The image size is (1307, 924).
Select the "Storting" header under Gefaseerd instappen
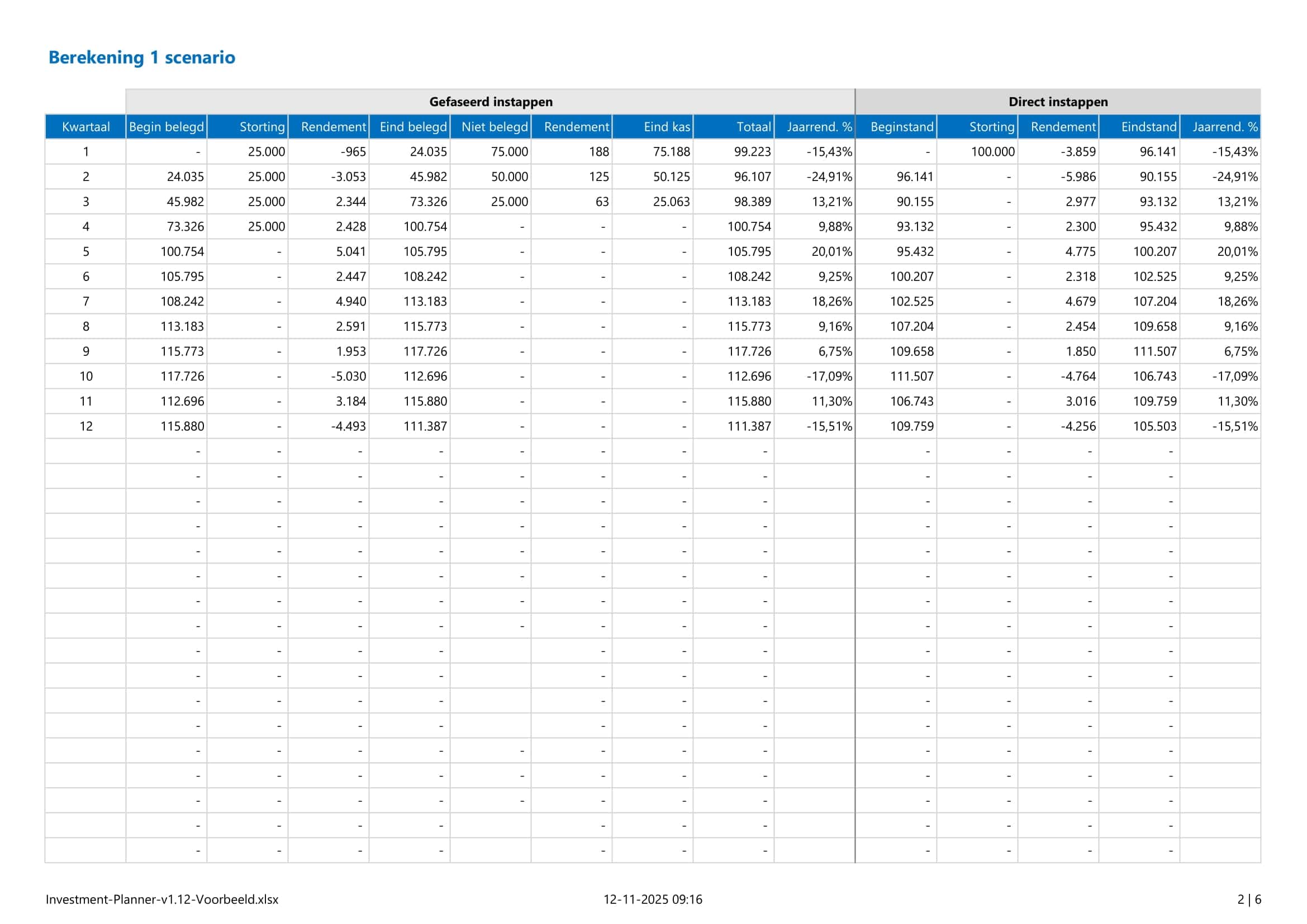pyautogui.click(x=263, y=127)
